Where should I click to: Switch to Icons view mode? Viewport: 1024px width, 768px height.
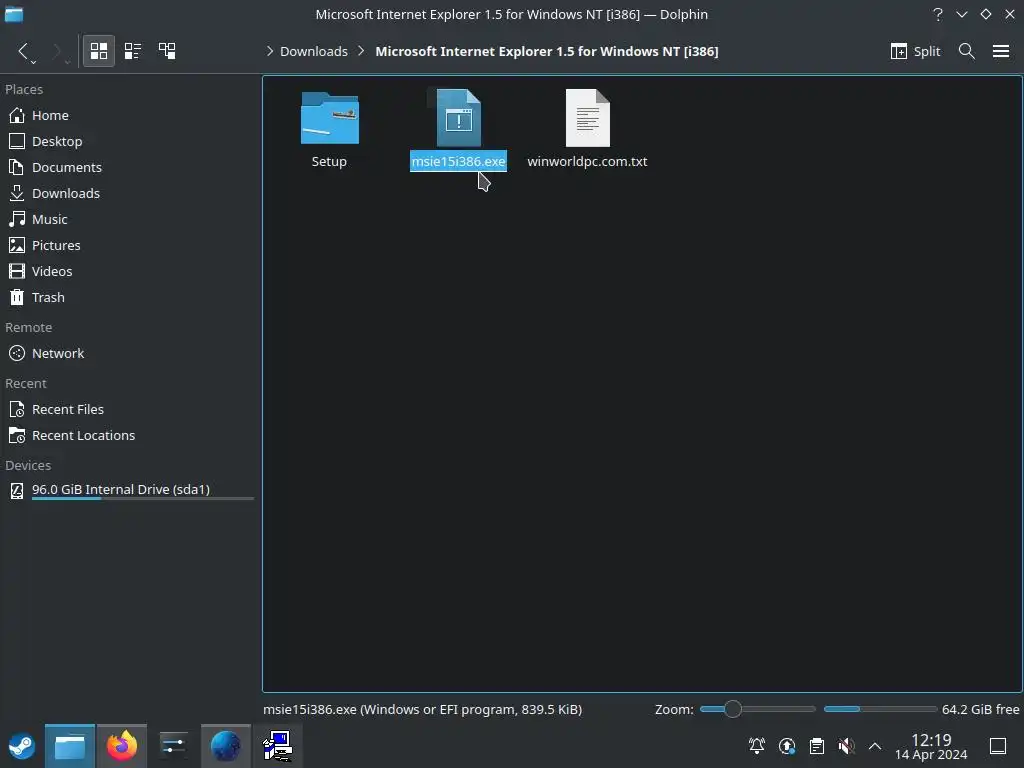[99, 51]
